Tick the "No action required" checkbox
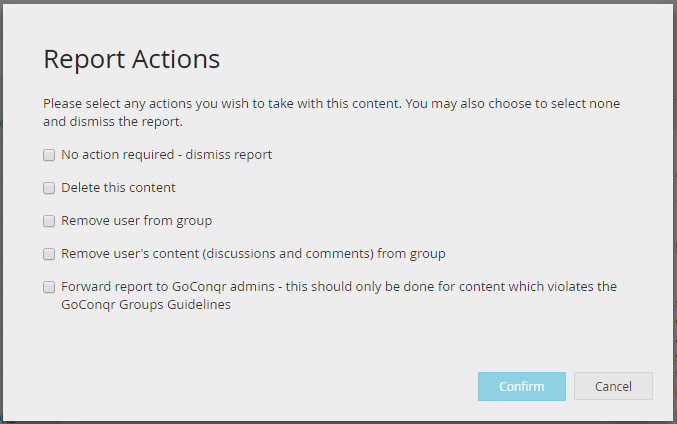677x424 pixels. [x=49, y=155]
